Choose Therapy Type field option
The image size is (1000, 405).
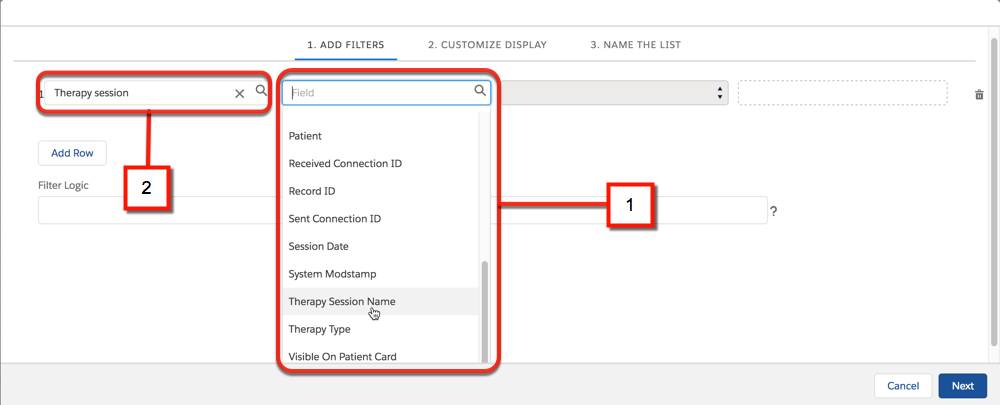point(380,329)
